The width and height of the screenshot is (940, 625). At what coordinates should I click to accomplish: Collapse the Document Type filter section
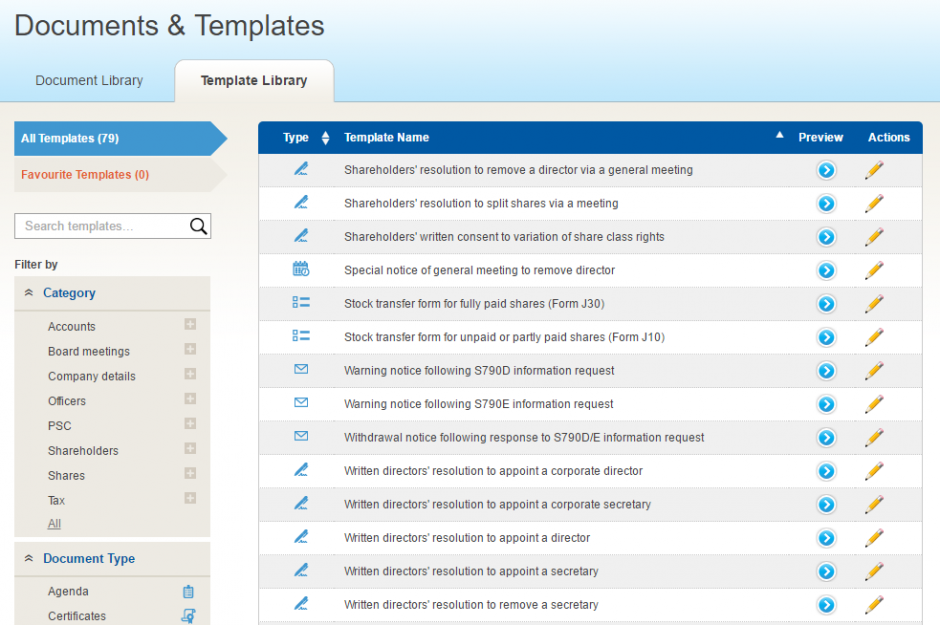click(x=29, y=559)
